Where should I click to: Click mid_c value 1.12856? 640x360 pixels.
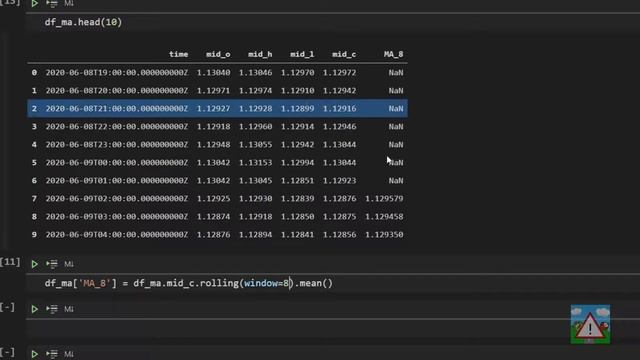[x=340, y=234]
